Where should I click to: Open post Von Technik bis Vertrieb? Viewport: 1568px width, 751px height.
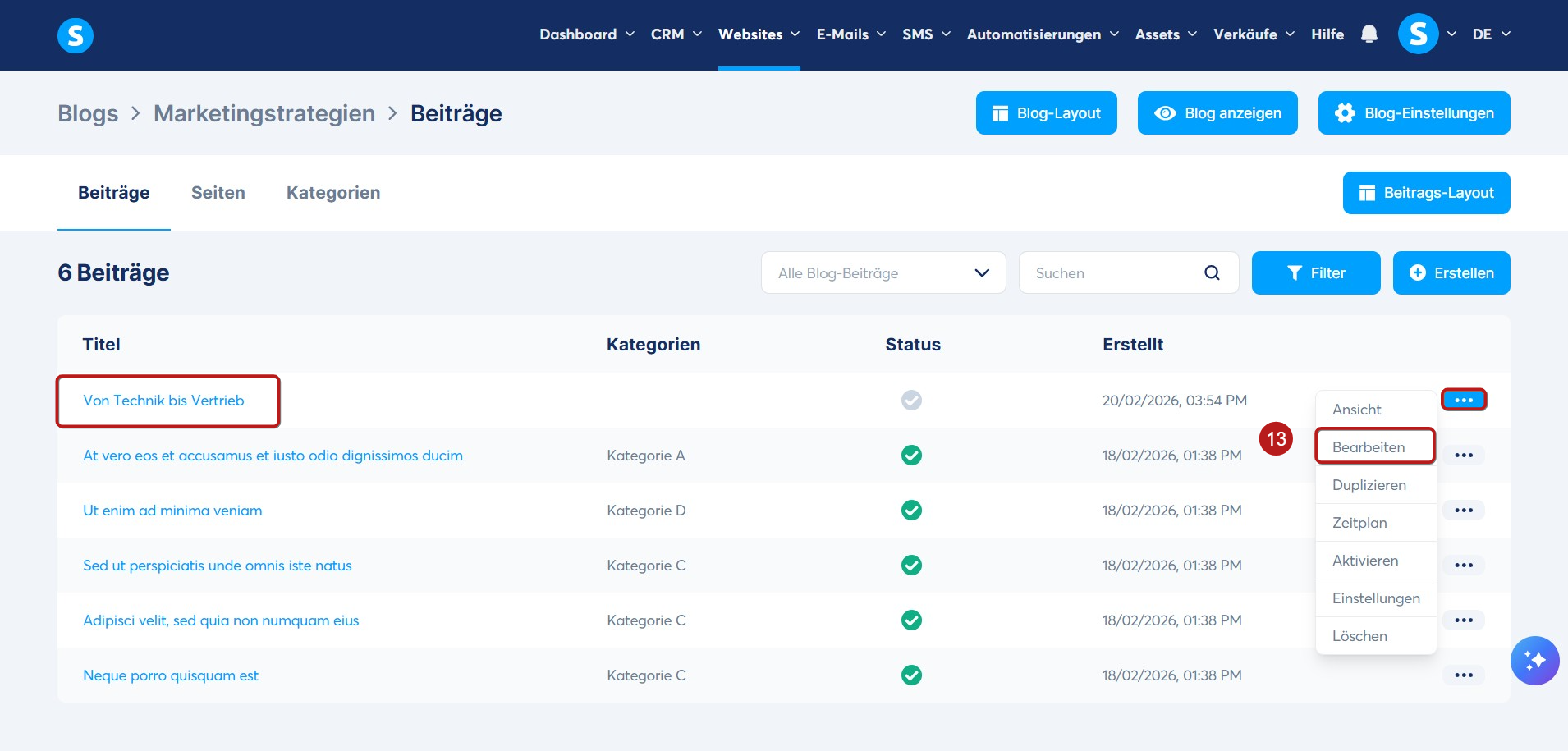pyautogui.click(x=163, y=401)
